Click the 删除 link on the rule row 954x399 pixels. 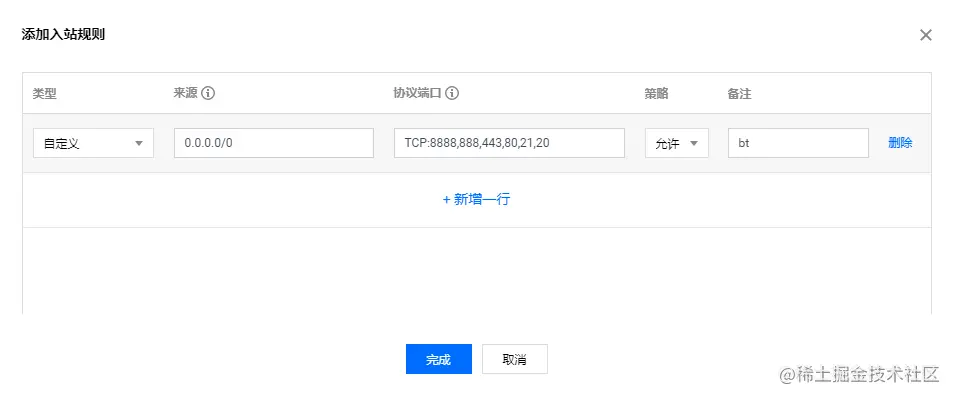point(900,143)
